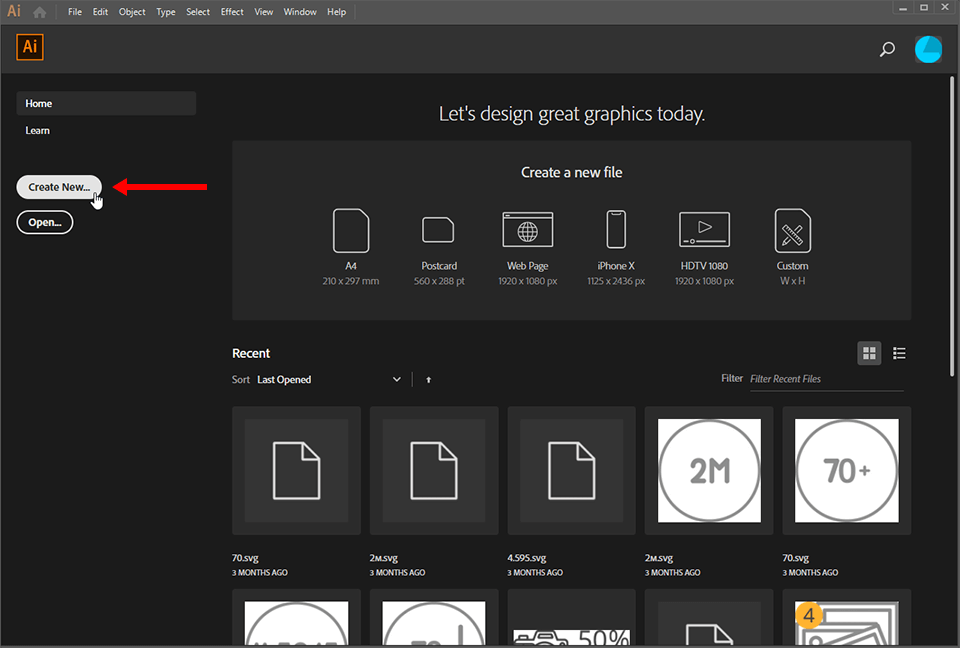
Task: Choose the Postcard preset icon
Action: point(438,230)
